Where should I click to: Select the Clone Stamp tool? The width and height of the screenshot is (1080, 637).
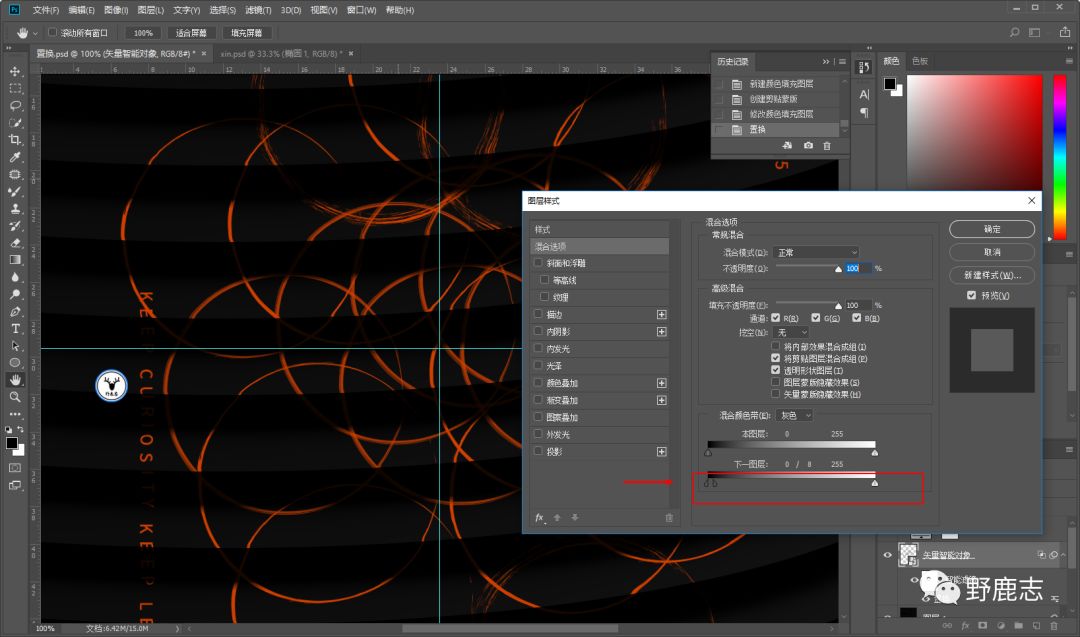tap(14, 209)
